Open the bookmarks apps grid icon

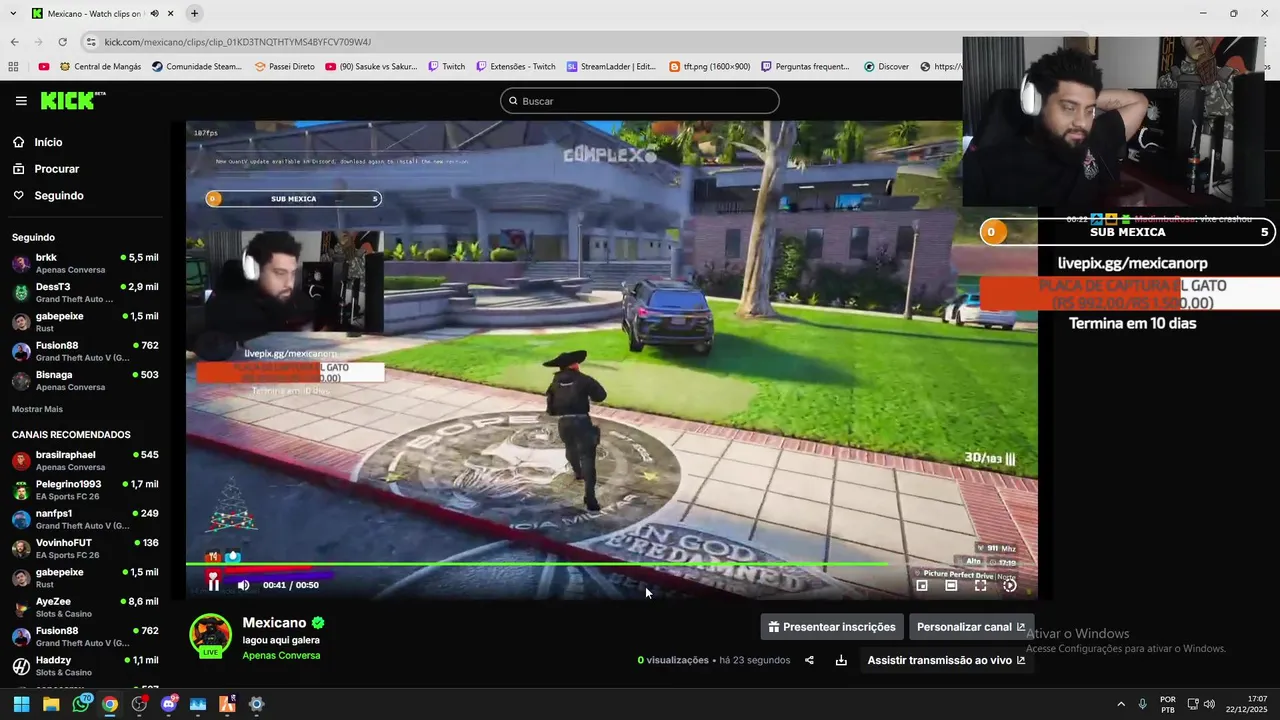point(13,67)
